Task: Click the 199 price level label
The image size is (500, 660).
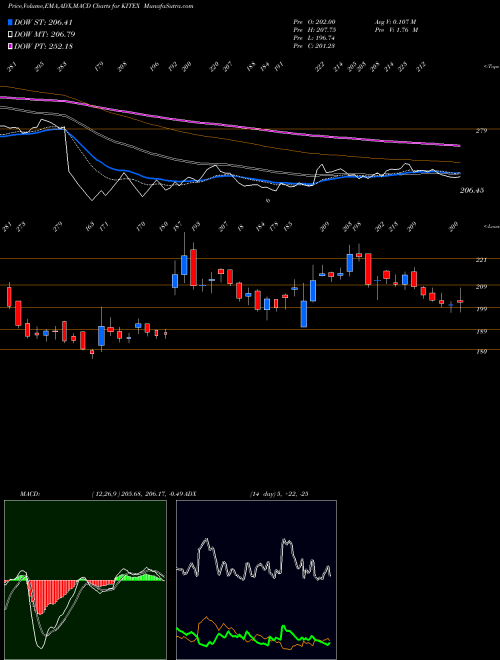Action: [x=481, y=309]
